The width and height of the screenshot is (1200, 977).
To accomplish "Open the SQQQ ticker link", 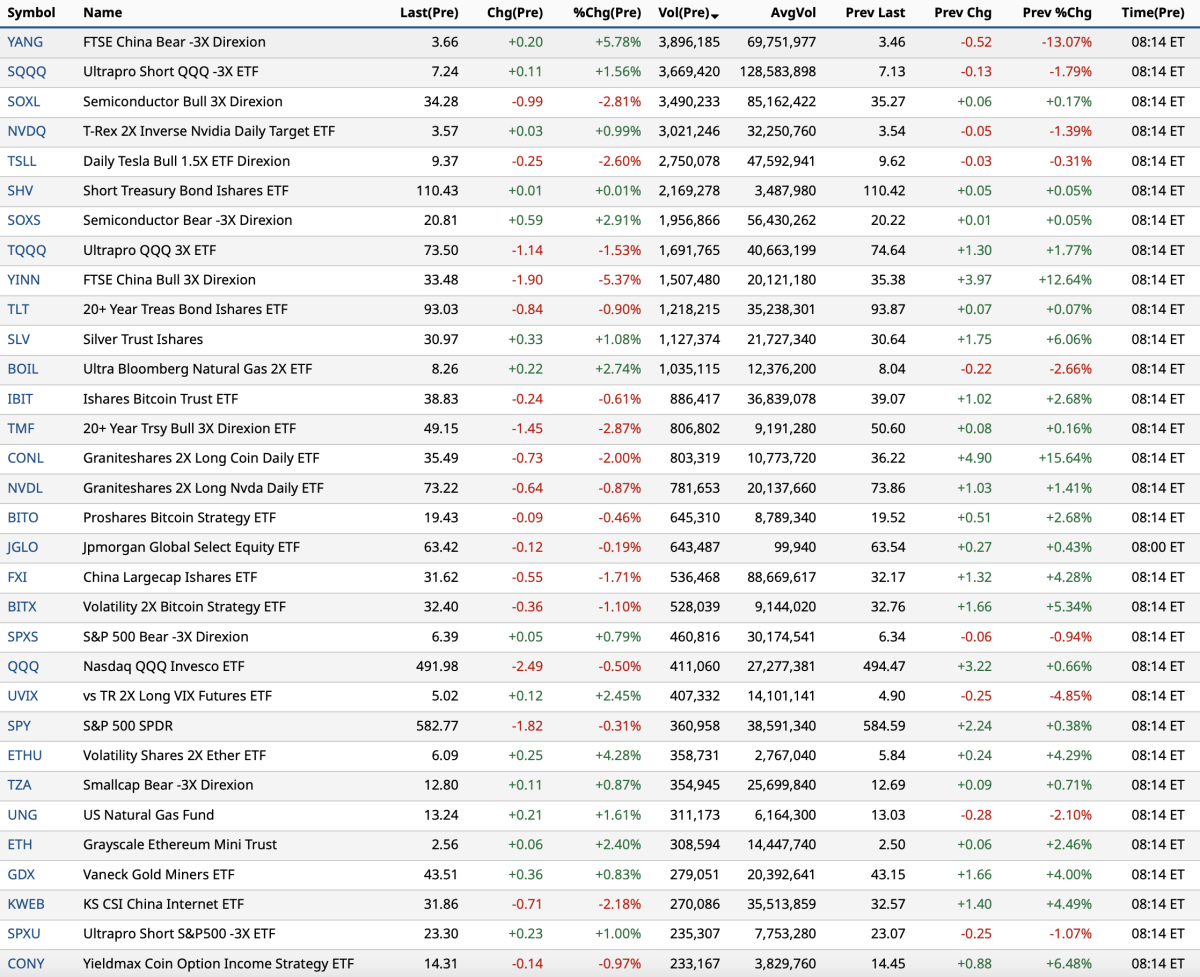I will [26, 72].
